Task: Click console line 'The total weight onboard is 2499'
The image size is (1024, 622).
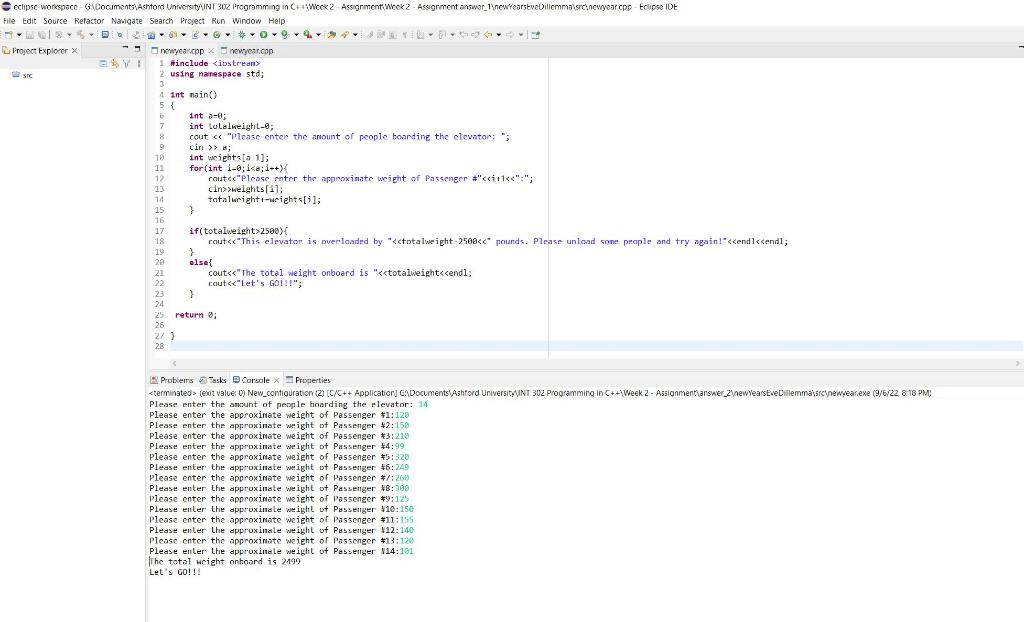Action: click(225, 561)
